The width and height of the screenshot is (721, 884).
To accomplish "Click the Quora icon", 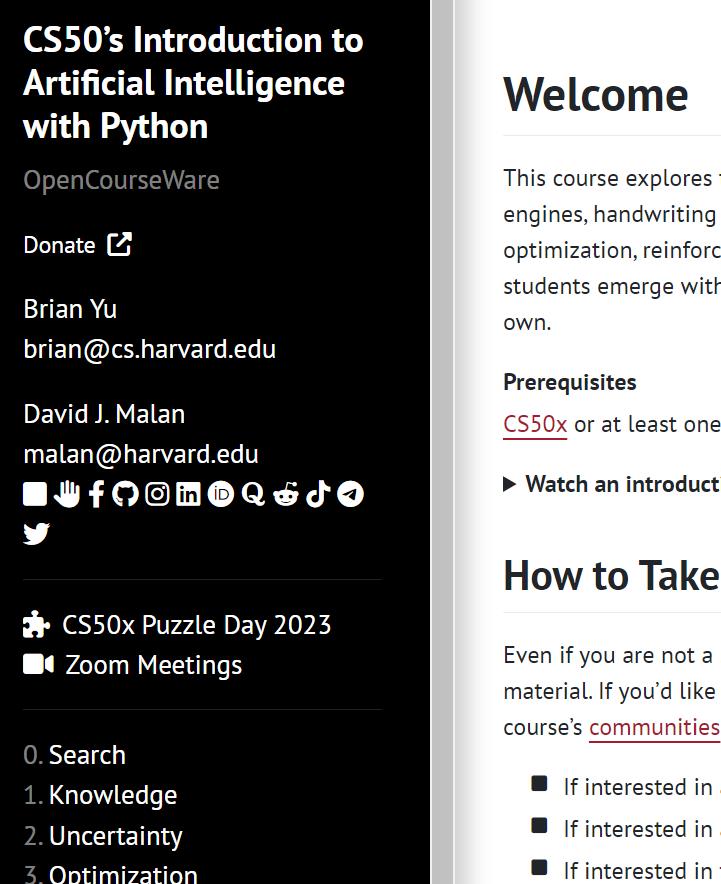I will click(253, 494).
